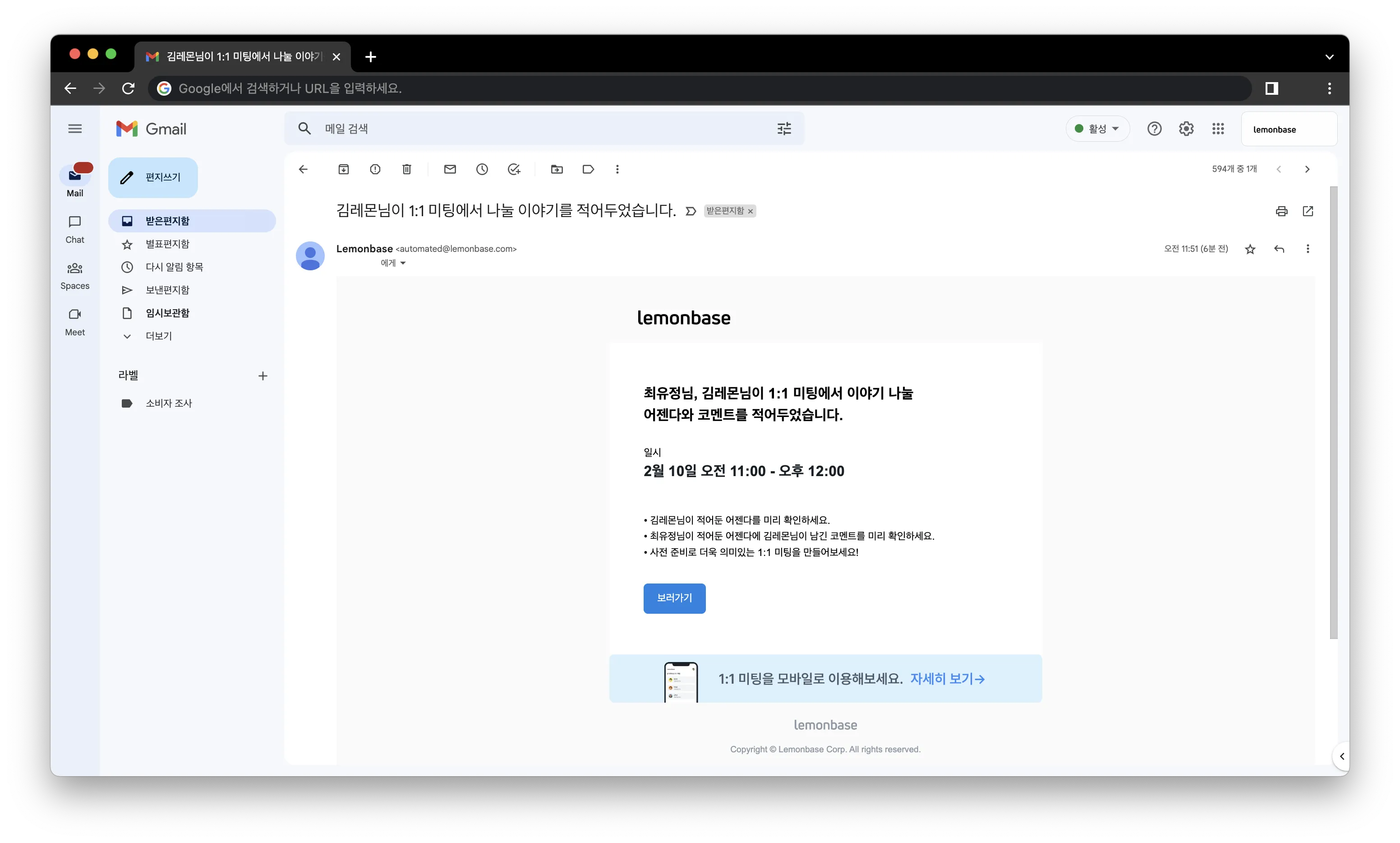1400x843 pixels.
Task: Open more options in the email toolbar
Action: [617, 169]
